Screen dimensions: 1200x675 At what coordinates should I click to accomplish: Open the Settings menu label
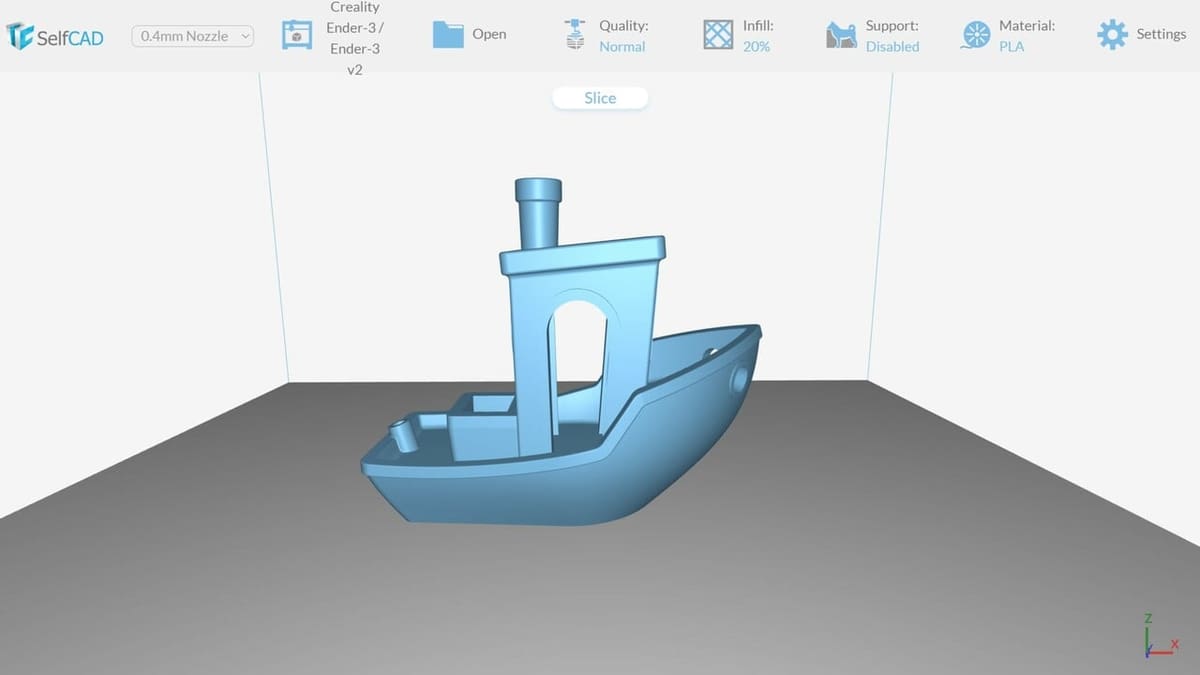(1160, 34)
